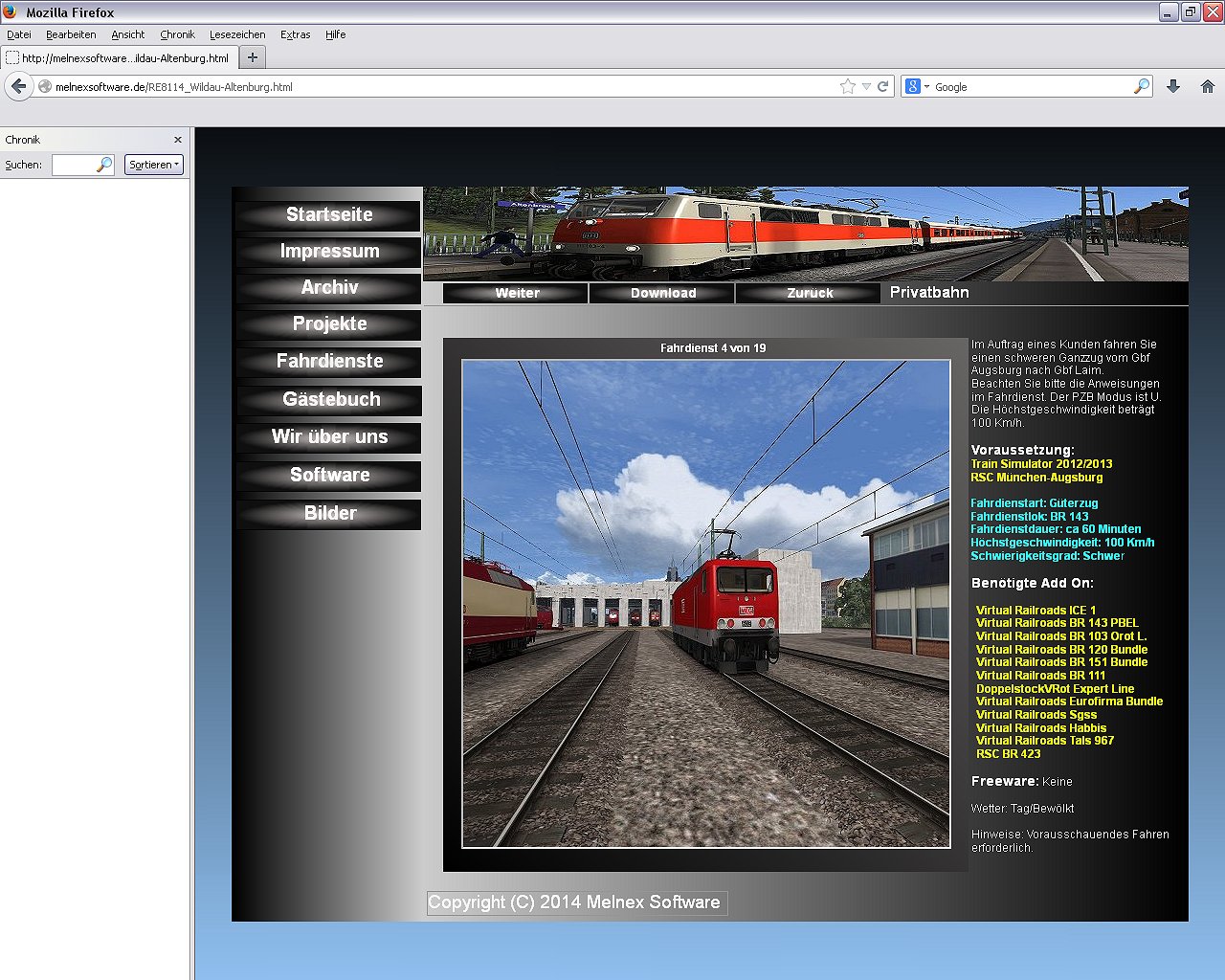Bookmark page with the star icon

[x=847, y=86]
